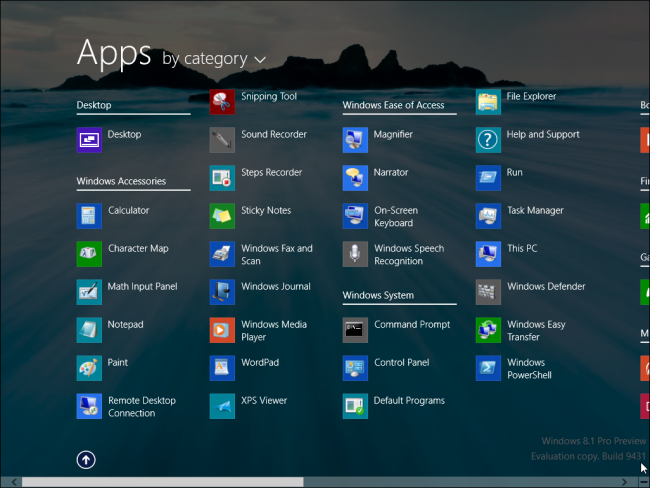Click the Desktop category header
Screen dimensions: 650x488
94,105
